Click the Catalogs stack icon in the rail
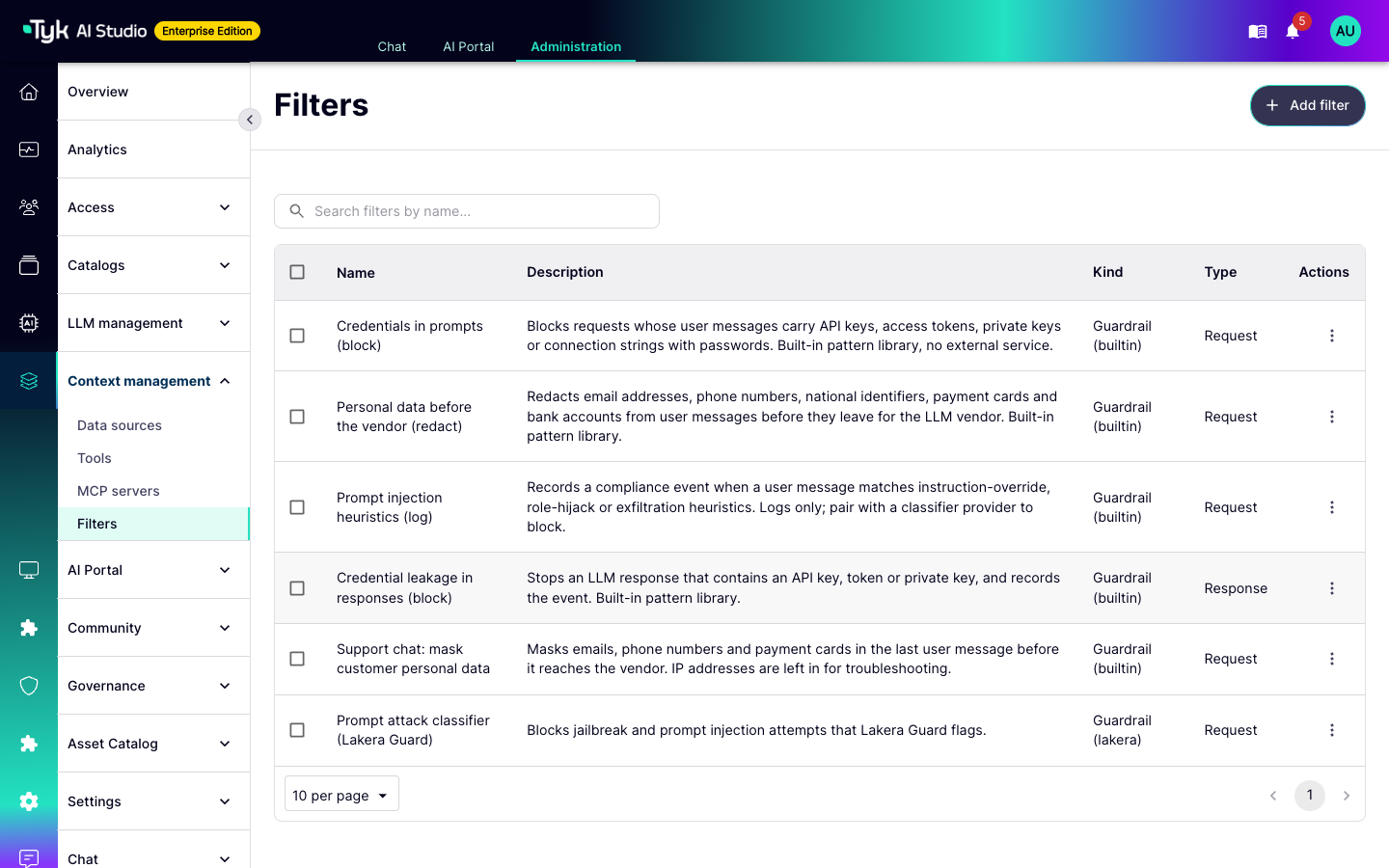 tap(29, 265)
